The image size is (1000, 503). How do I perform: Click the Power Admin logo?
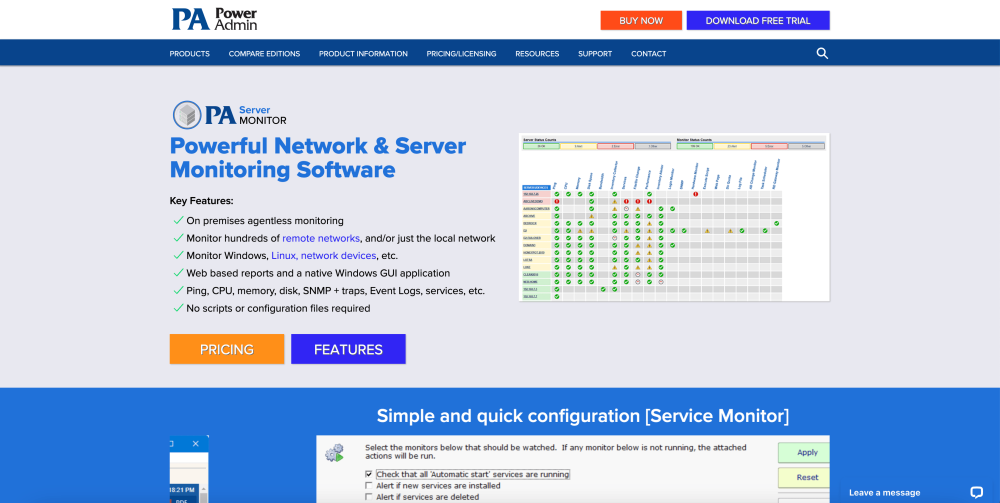coord(213,19)
